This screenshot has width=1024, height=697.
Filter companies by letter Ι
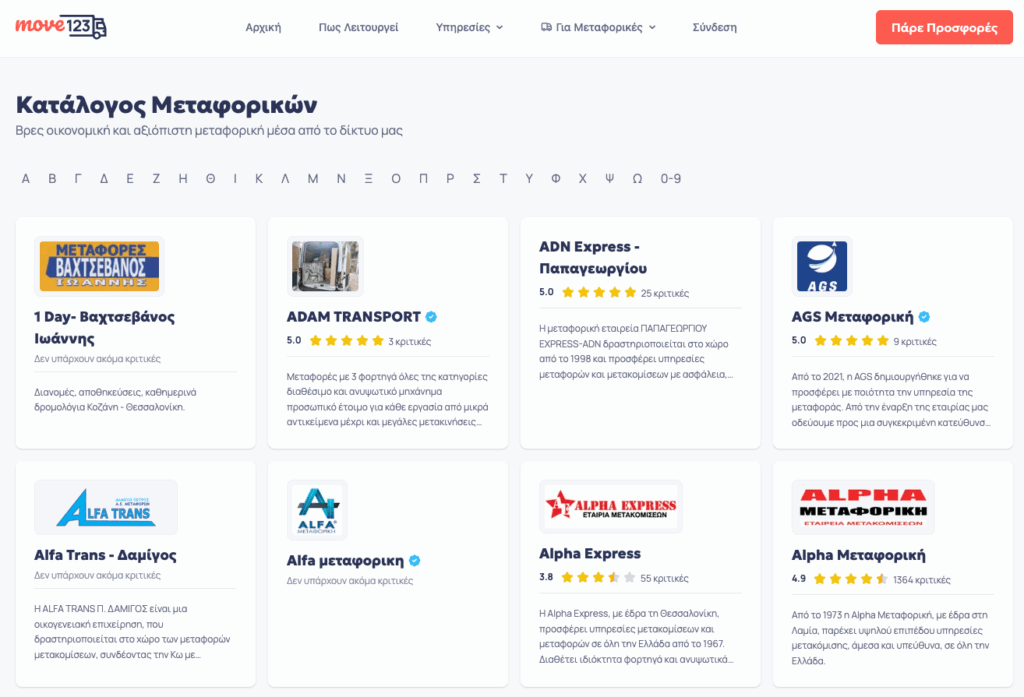pos(235,178)
